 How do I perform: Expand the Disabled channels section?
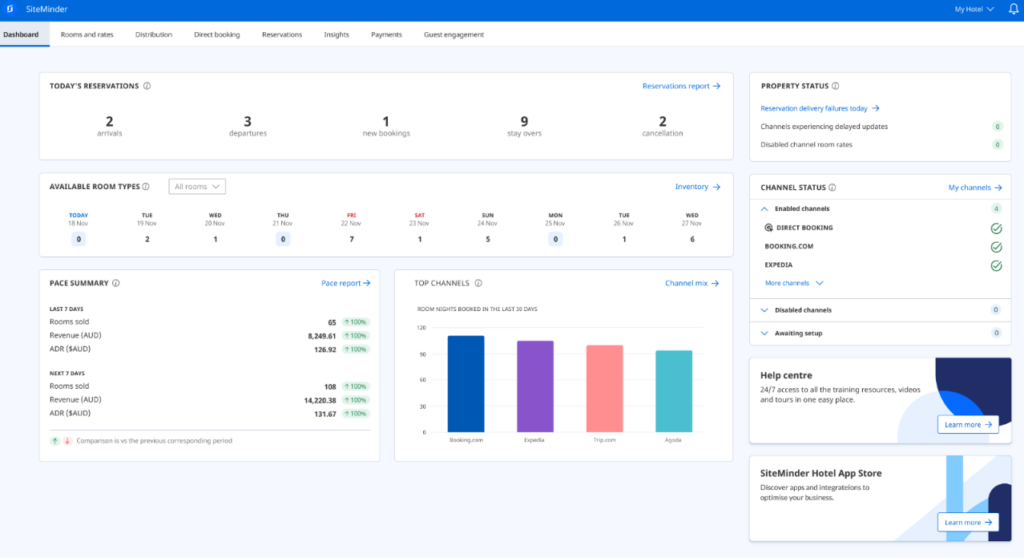pos(764,310)
